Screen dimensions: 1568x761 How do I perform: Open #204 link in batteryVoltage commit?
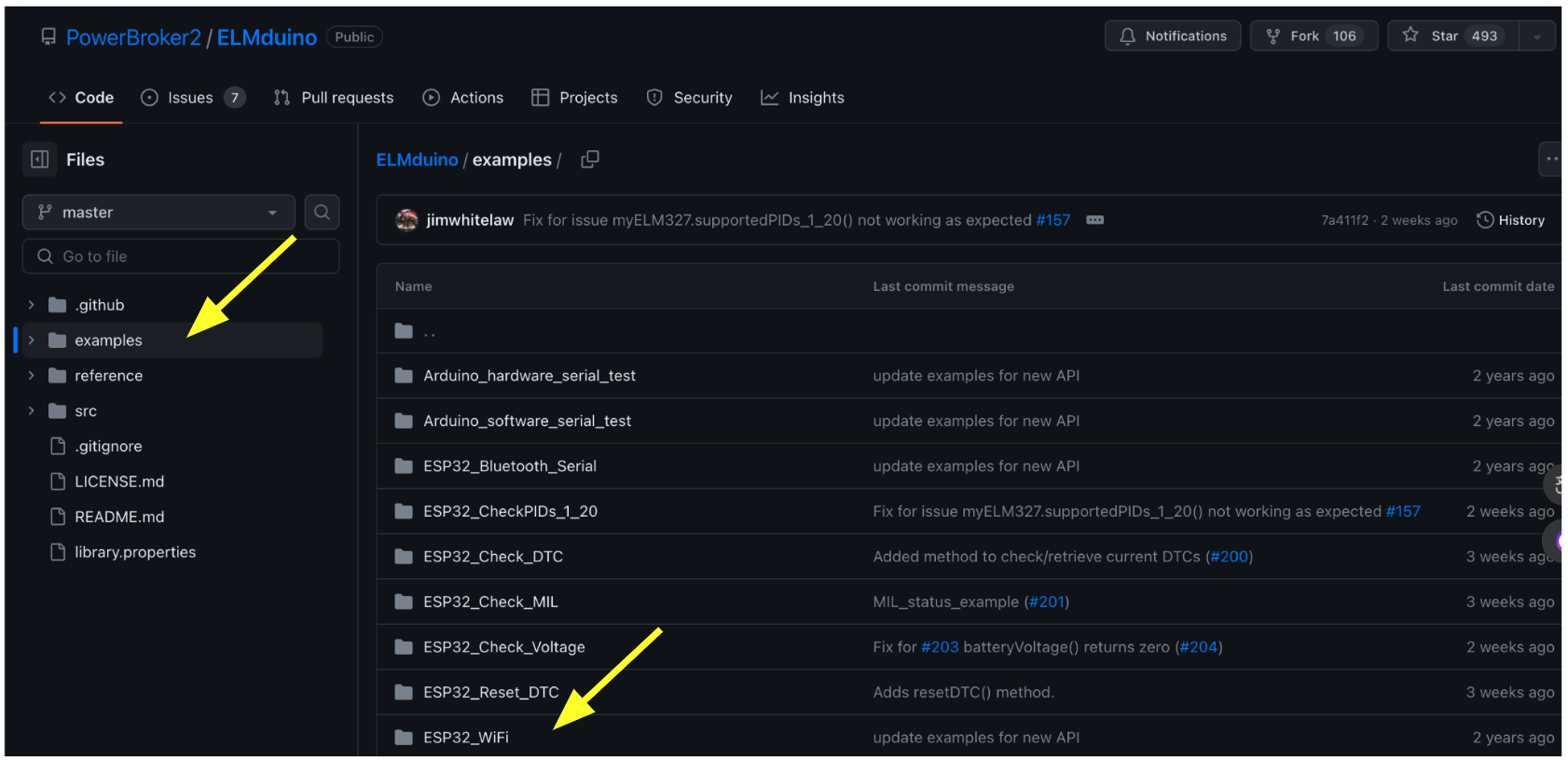(1199, 647)
